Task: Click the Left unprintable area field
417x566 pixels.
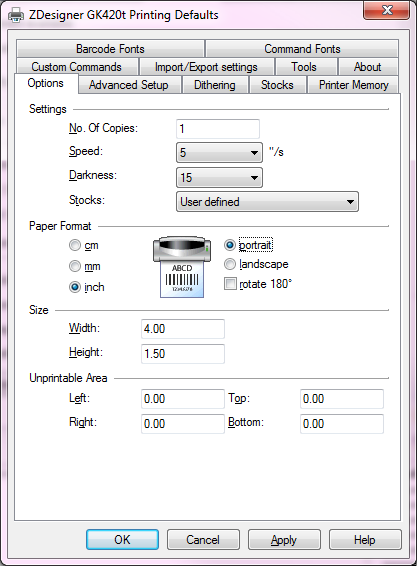Action: 183,399
